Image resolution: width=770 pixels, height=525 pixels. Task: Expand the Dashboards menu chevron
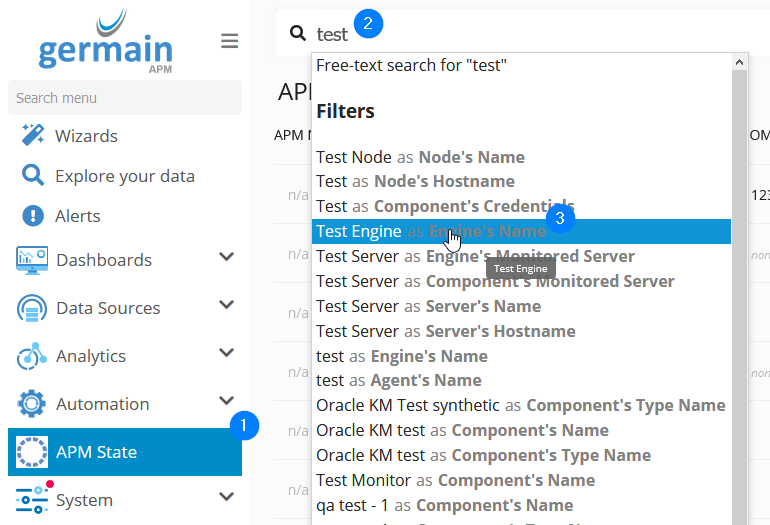[226, 258]
